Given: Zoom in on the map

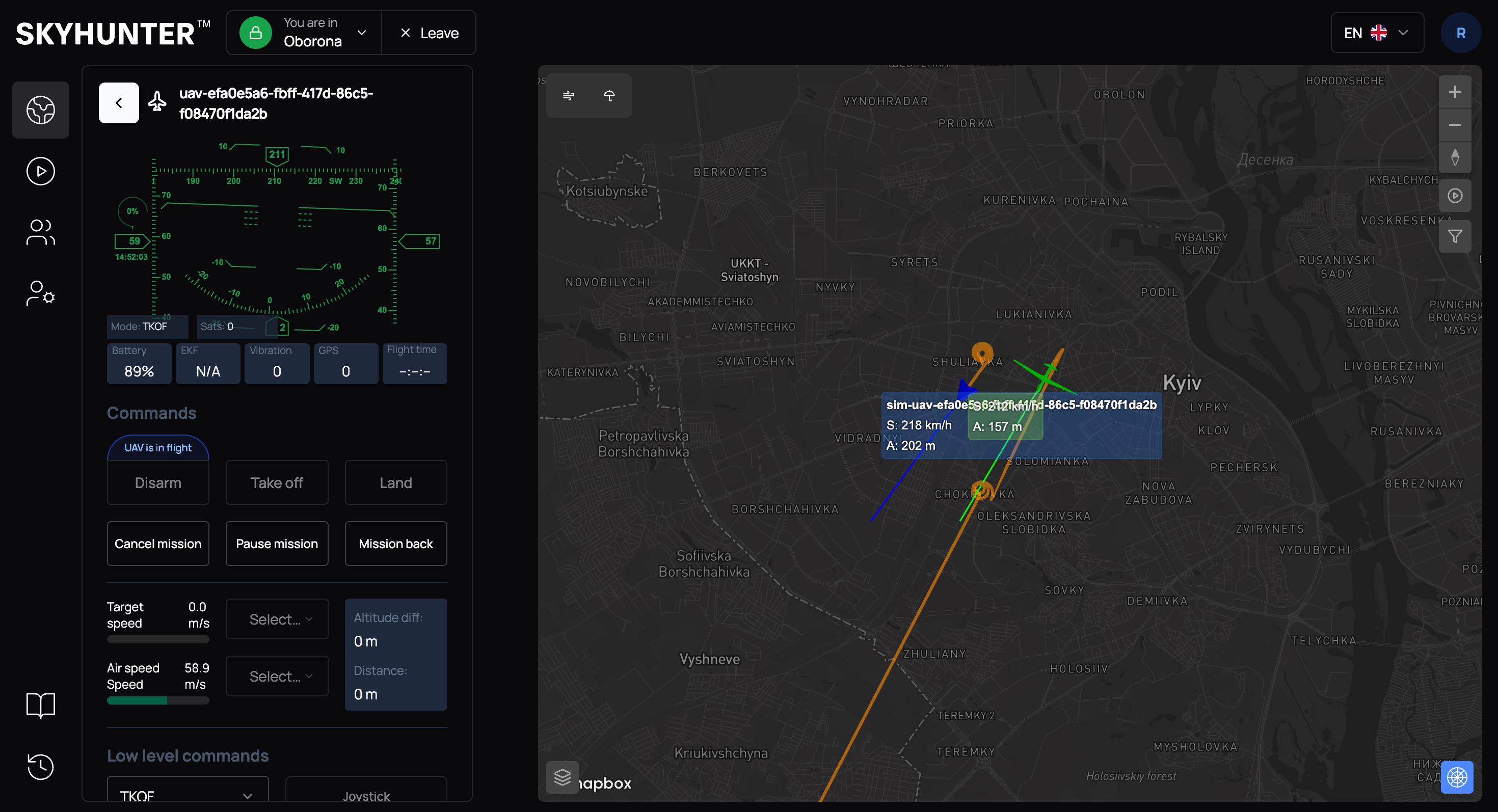Looking at the screenshot, I should 1454,92.
